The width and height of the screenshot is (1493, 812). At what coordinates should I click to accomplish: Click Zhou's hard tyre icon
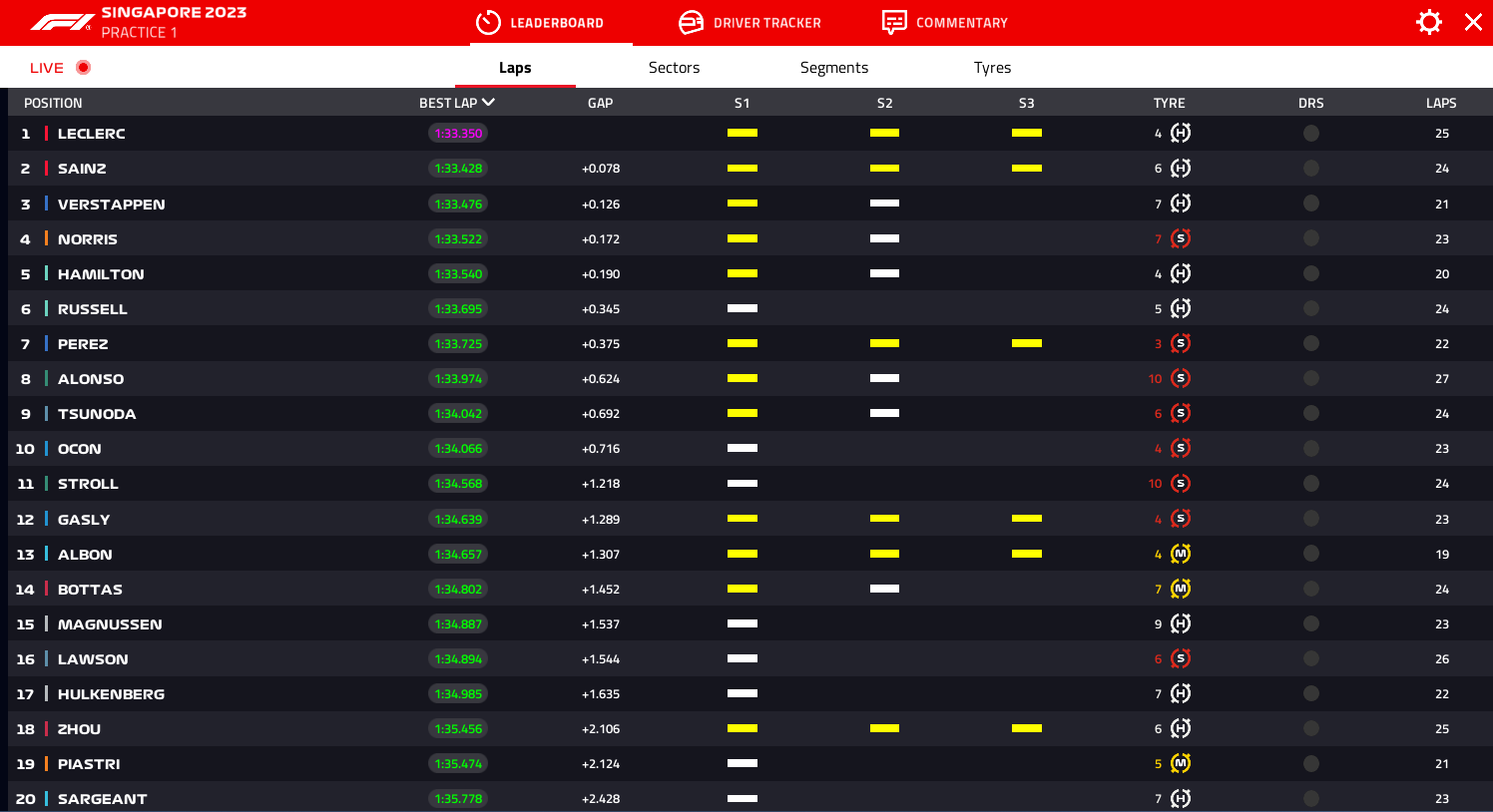1181,728
